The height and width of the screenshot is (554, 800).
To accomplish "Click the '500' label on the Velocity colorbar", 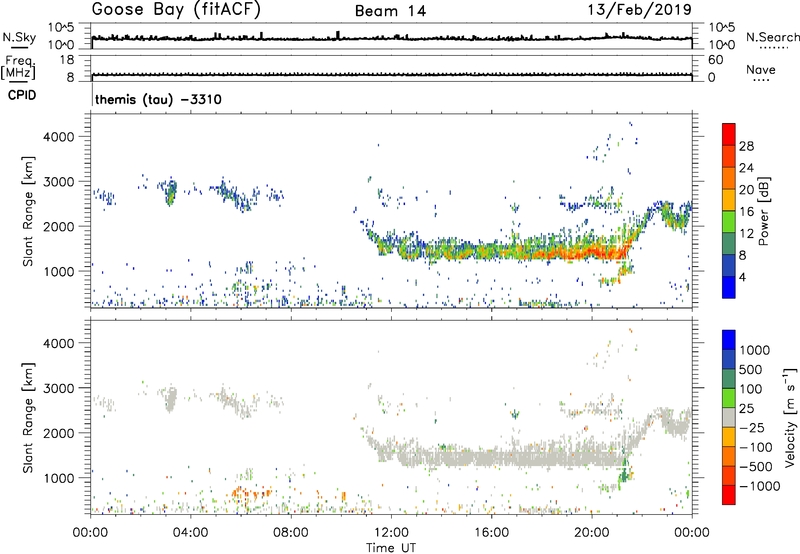I will coord(751,369).
